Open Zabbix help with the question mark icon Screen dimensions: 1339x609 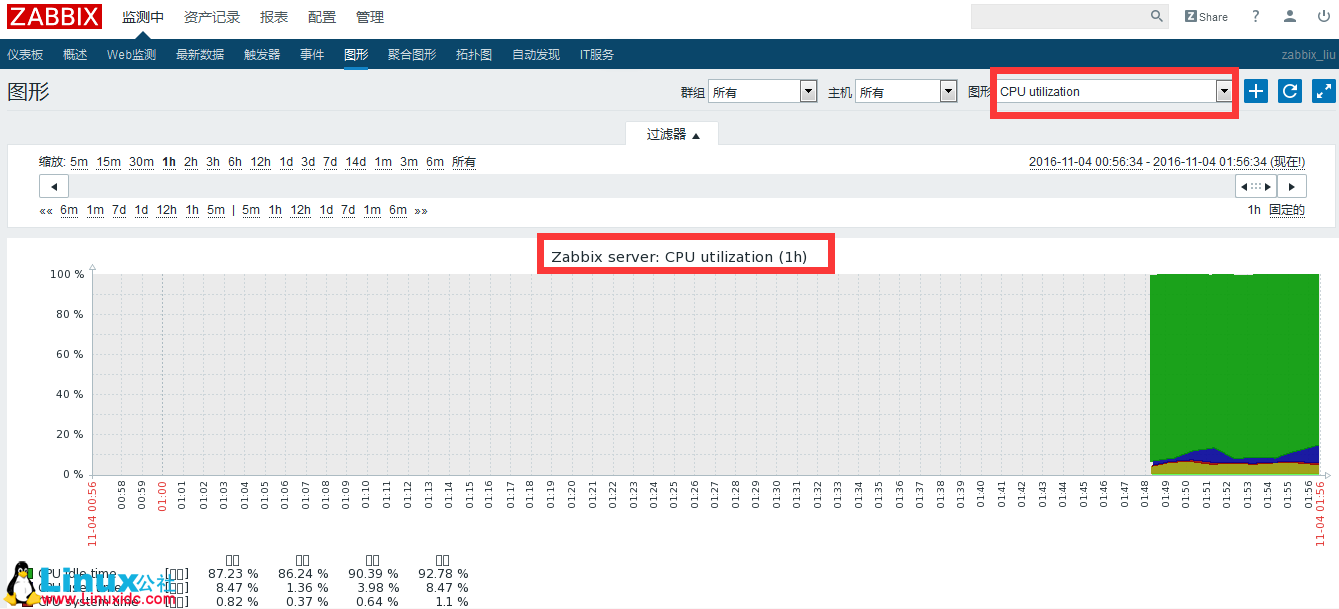pyautogui.click(x=1255, y=17)
